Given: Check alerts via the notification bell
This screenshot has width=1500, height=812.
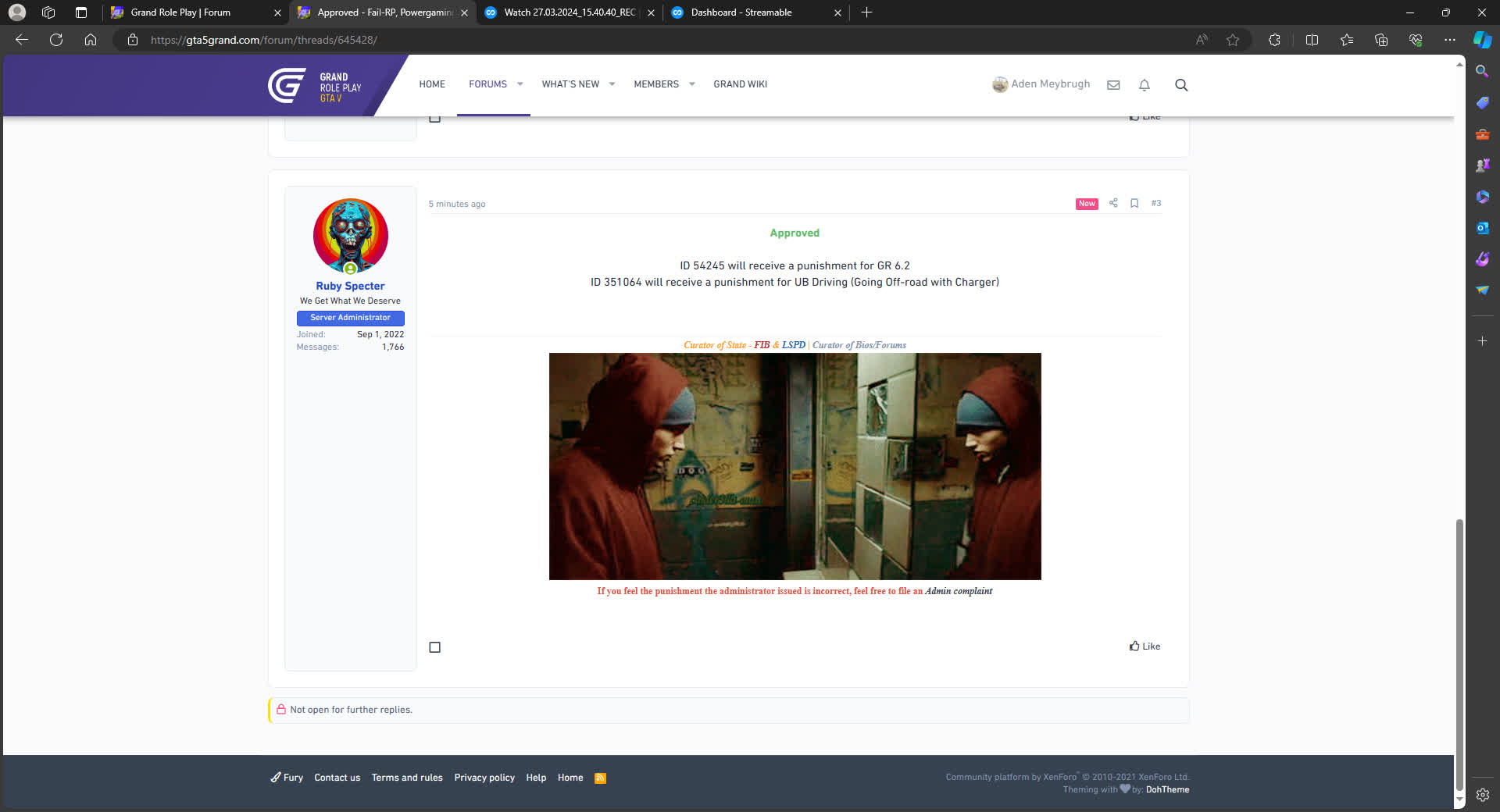Looking at the screenshot, I should pos(1144,85).
